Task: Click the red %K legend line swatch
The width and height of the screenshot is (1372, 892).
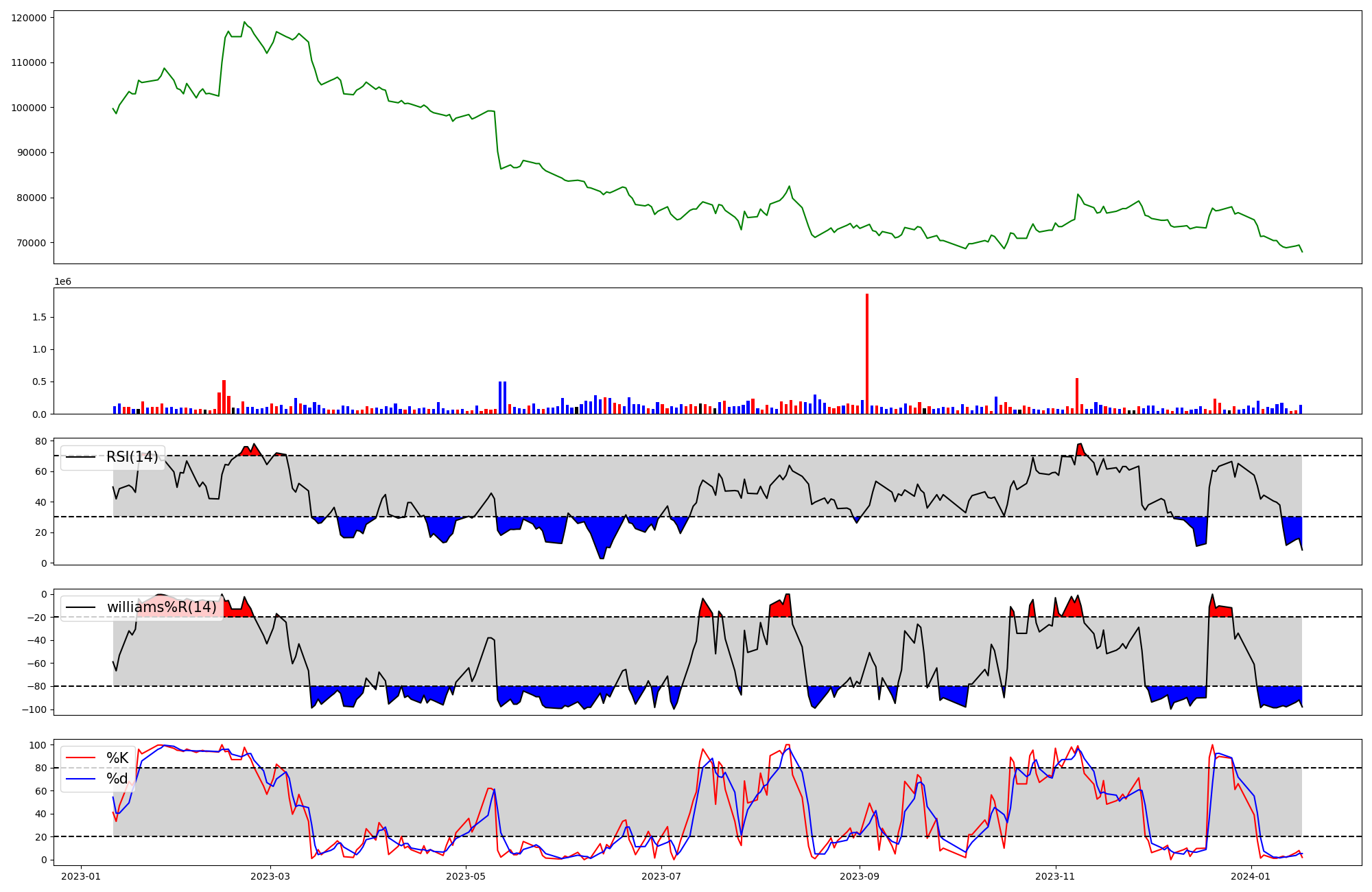Action: coord(80,758)
